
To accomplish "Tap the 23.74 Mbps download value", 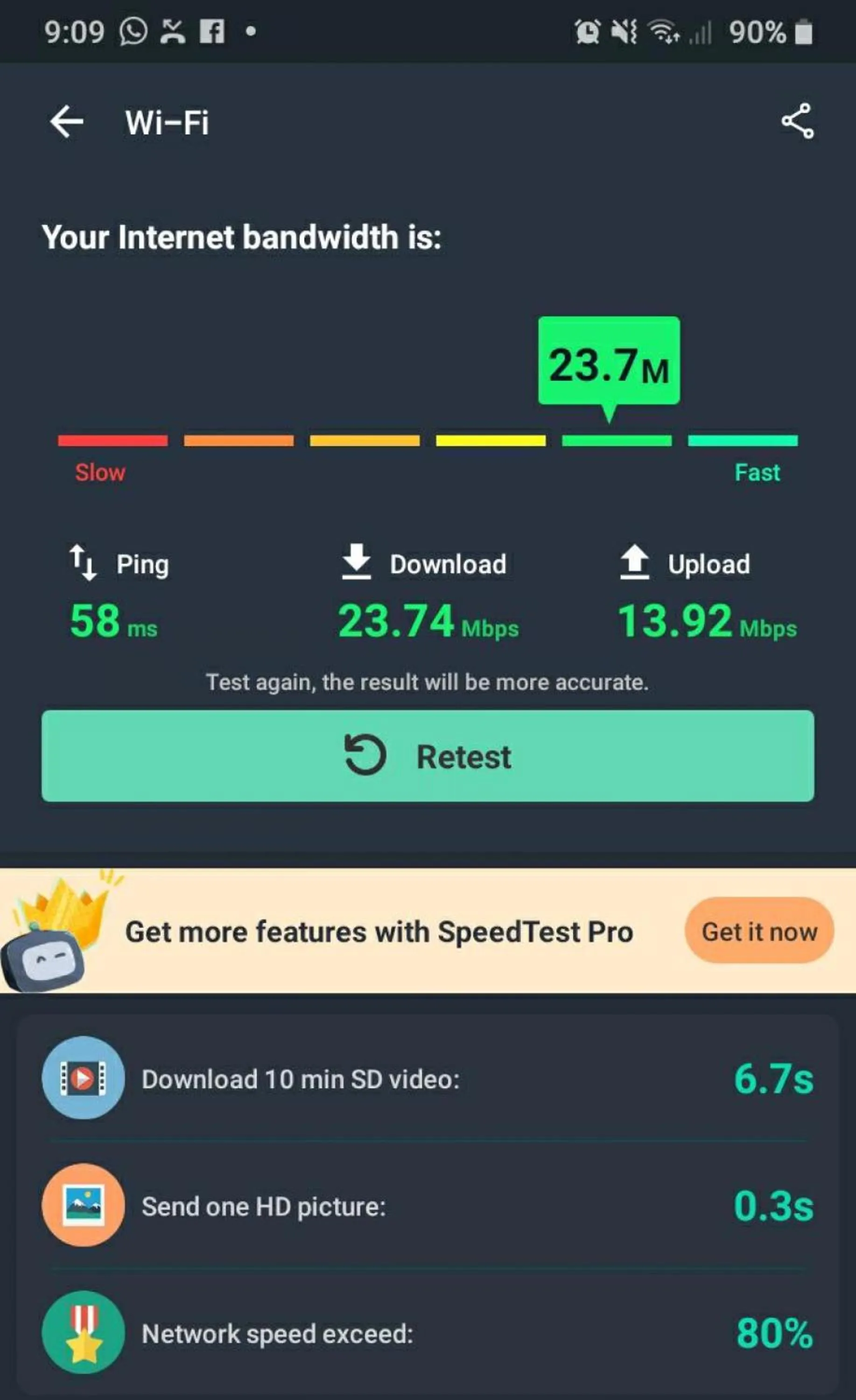I will 428,621.
